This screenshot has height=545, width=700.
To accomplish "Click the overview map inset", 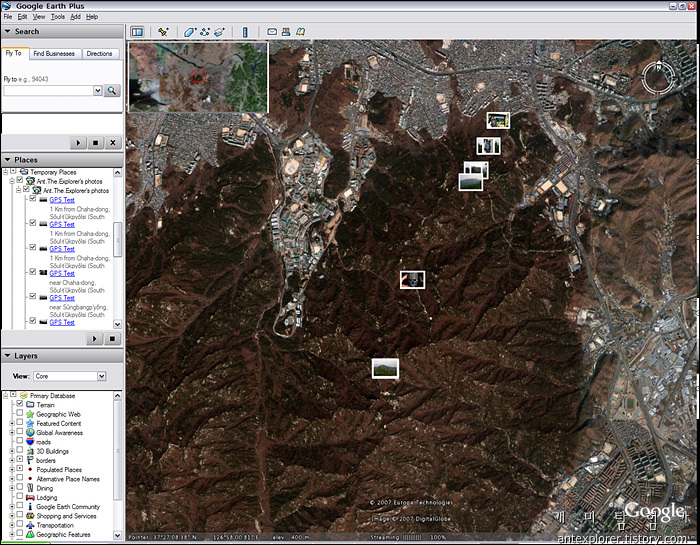I will tap(199, 77).
